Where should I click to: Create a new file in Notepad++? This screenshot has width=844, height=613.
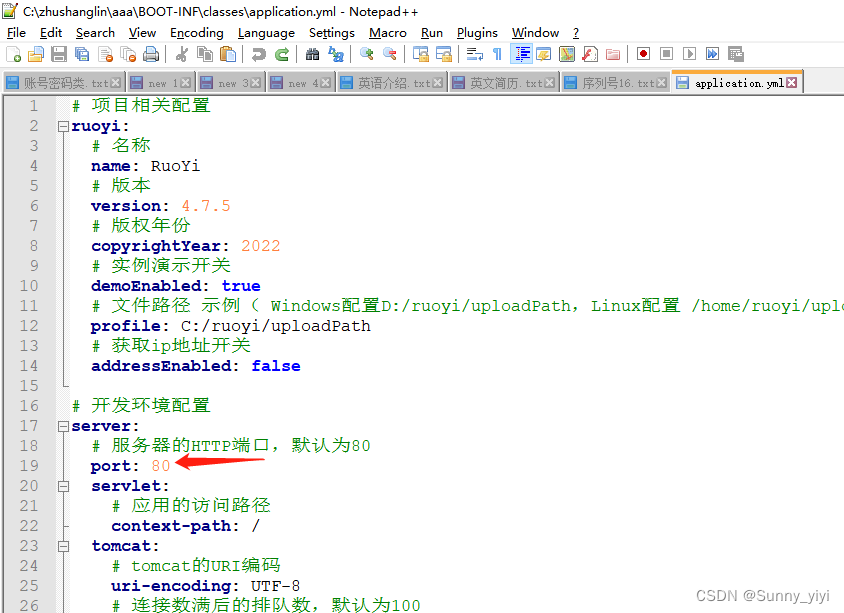(x=12, y=54)
